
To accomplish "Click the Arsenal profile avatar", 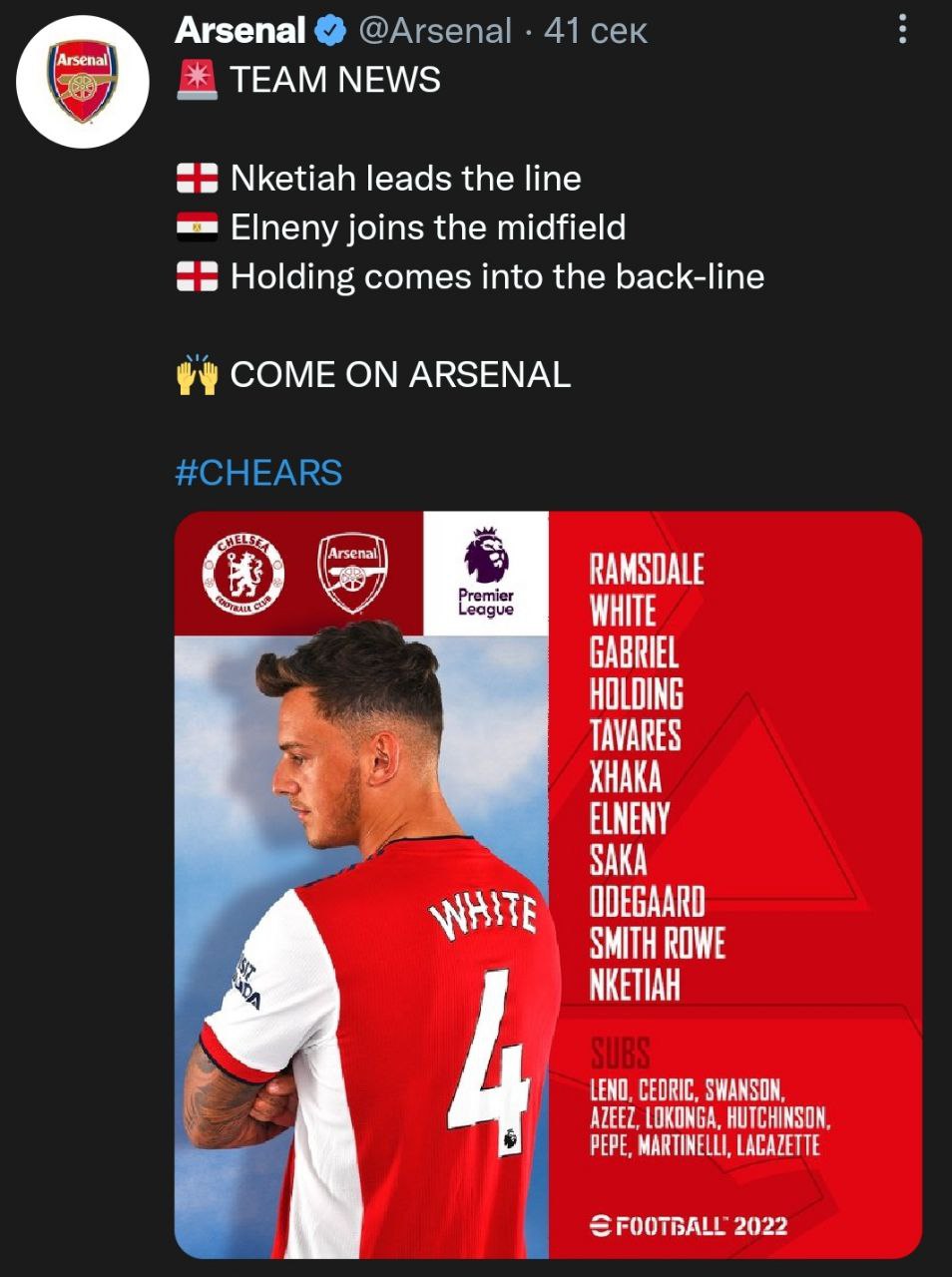I will click(83, 82).
